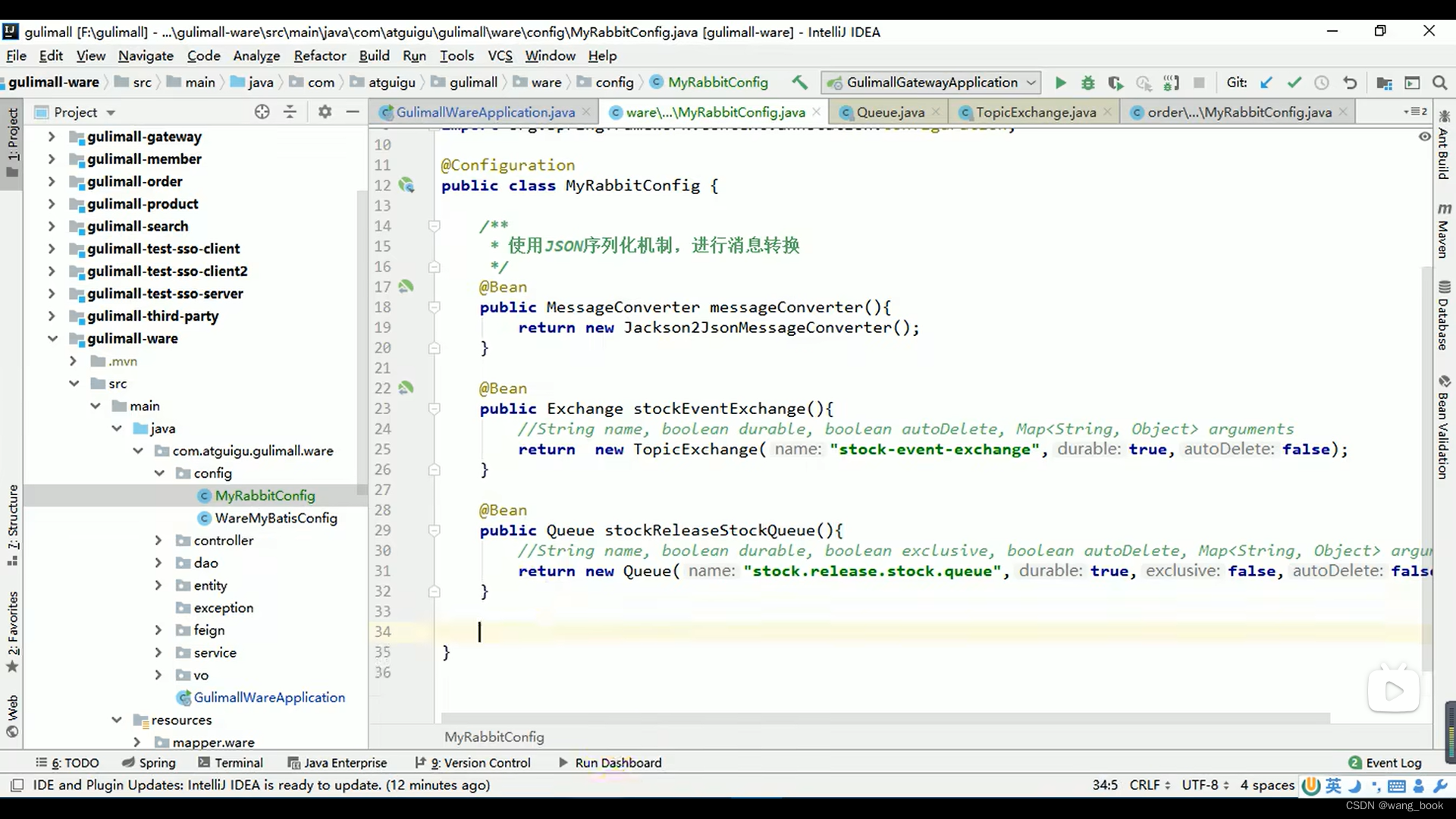1456x819 pixels.
Task: Click Run Dashboard button at bottom bar
Action: (617, 762)
